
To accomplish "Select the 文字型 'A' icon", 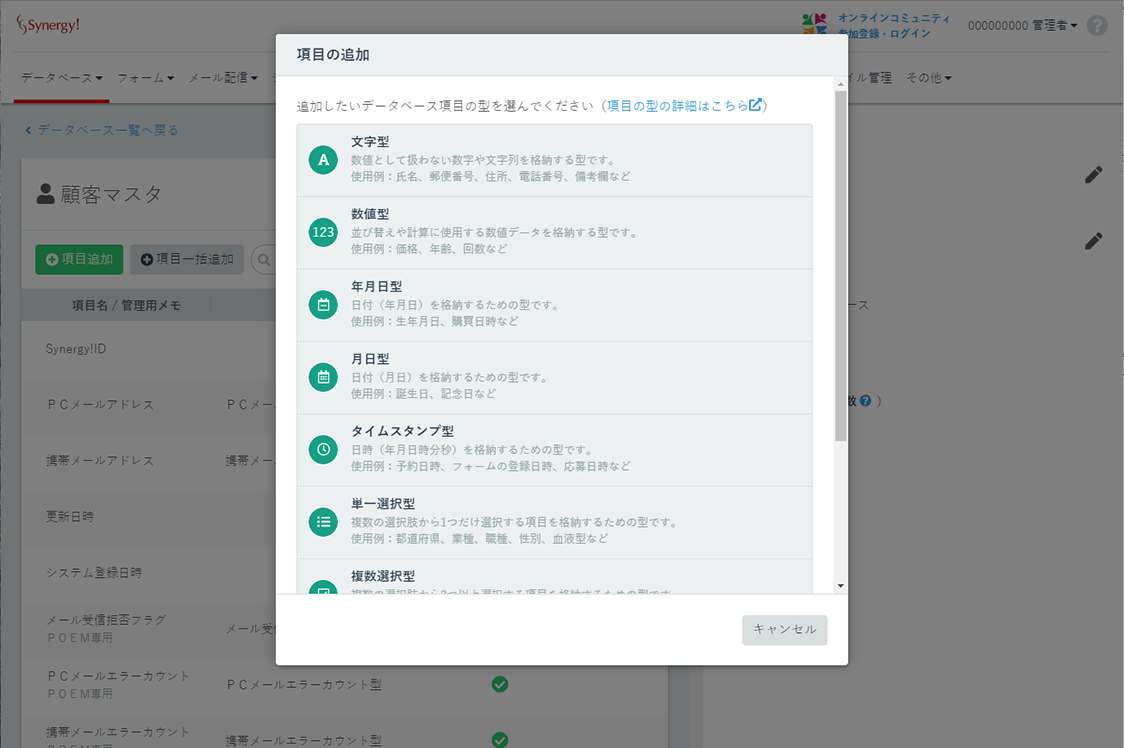I will 323,160.
